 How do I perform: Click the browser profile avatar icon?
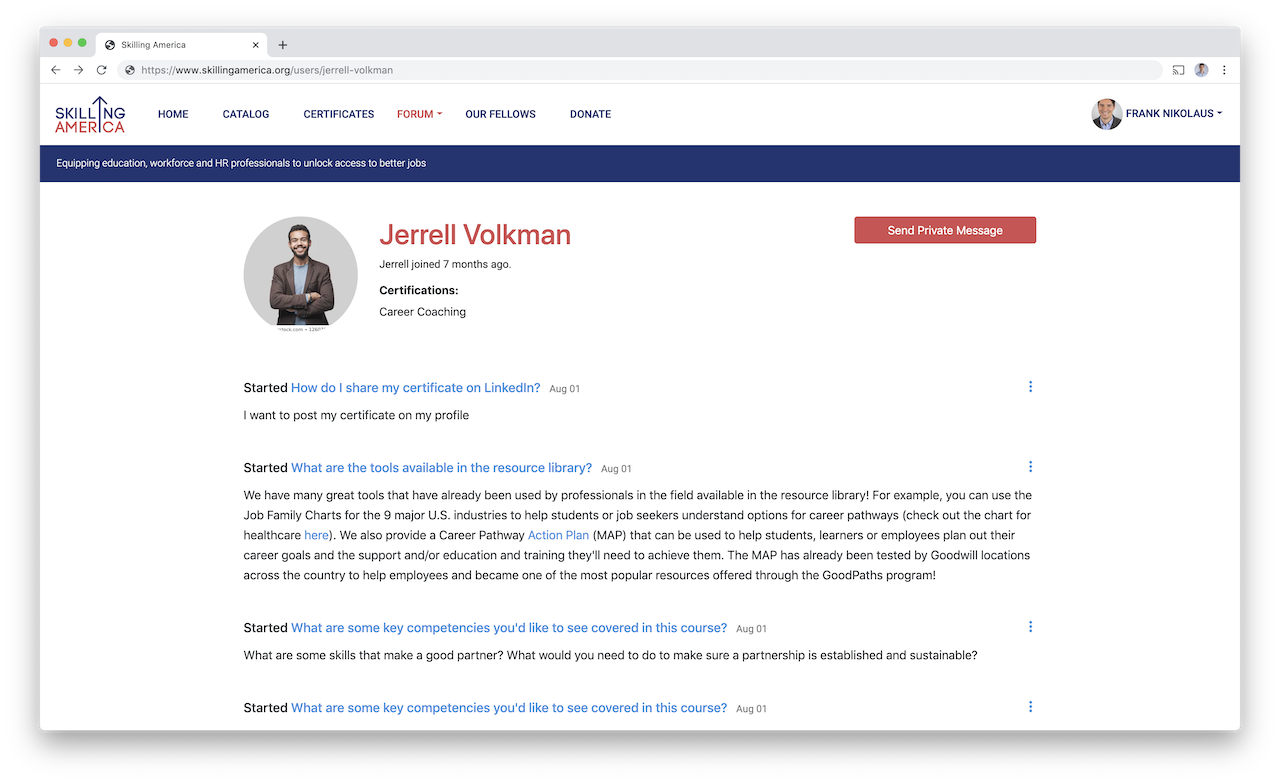point(1201,70)
